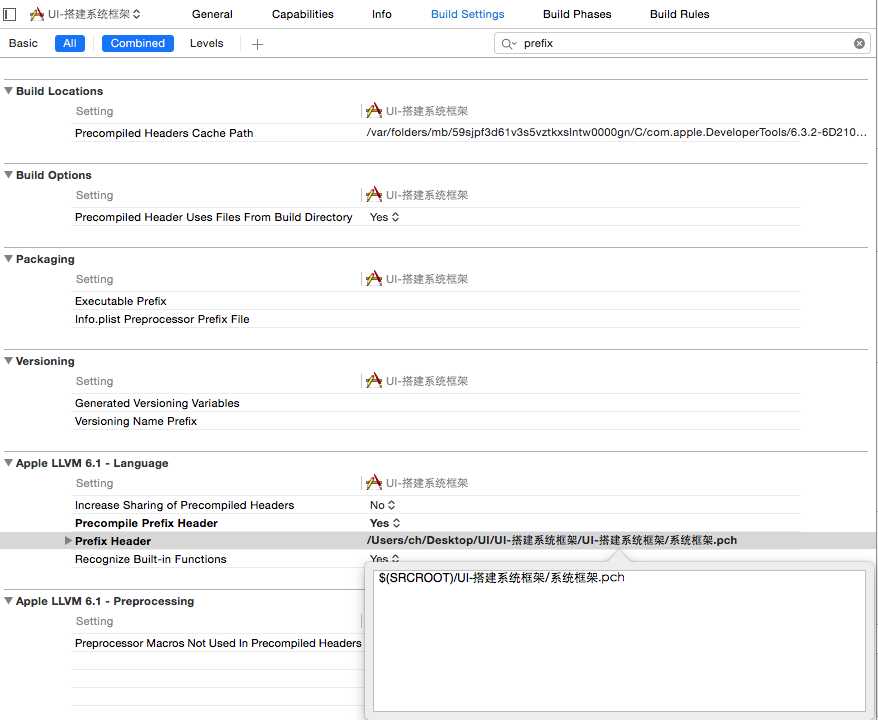This screenshot has width=878, height=720.
Task: Open the Build Phases tab
Action: 577,14
